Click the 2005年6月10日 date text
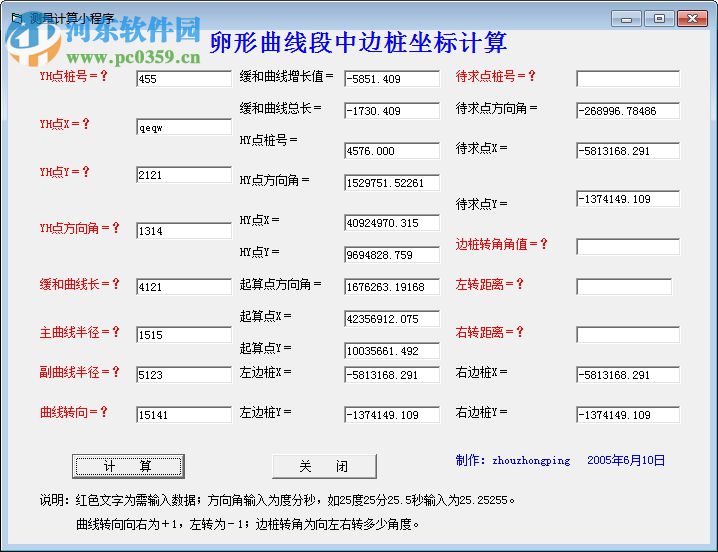718x552 pixels. (626, 460)
